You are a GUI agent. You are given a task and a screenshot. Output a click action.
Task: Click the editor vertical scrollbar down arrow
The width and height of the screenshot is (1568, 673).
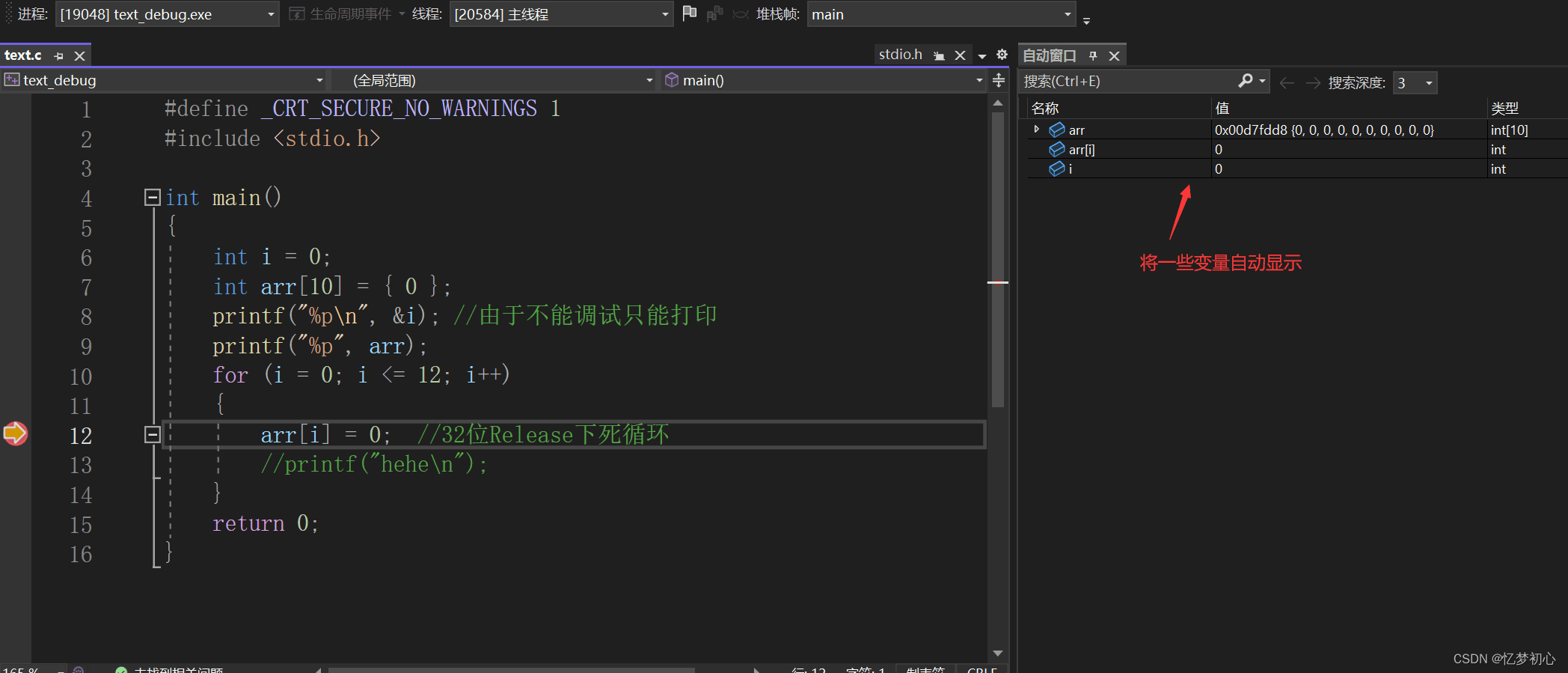(x=998, y=653)
